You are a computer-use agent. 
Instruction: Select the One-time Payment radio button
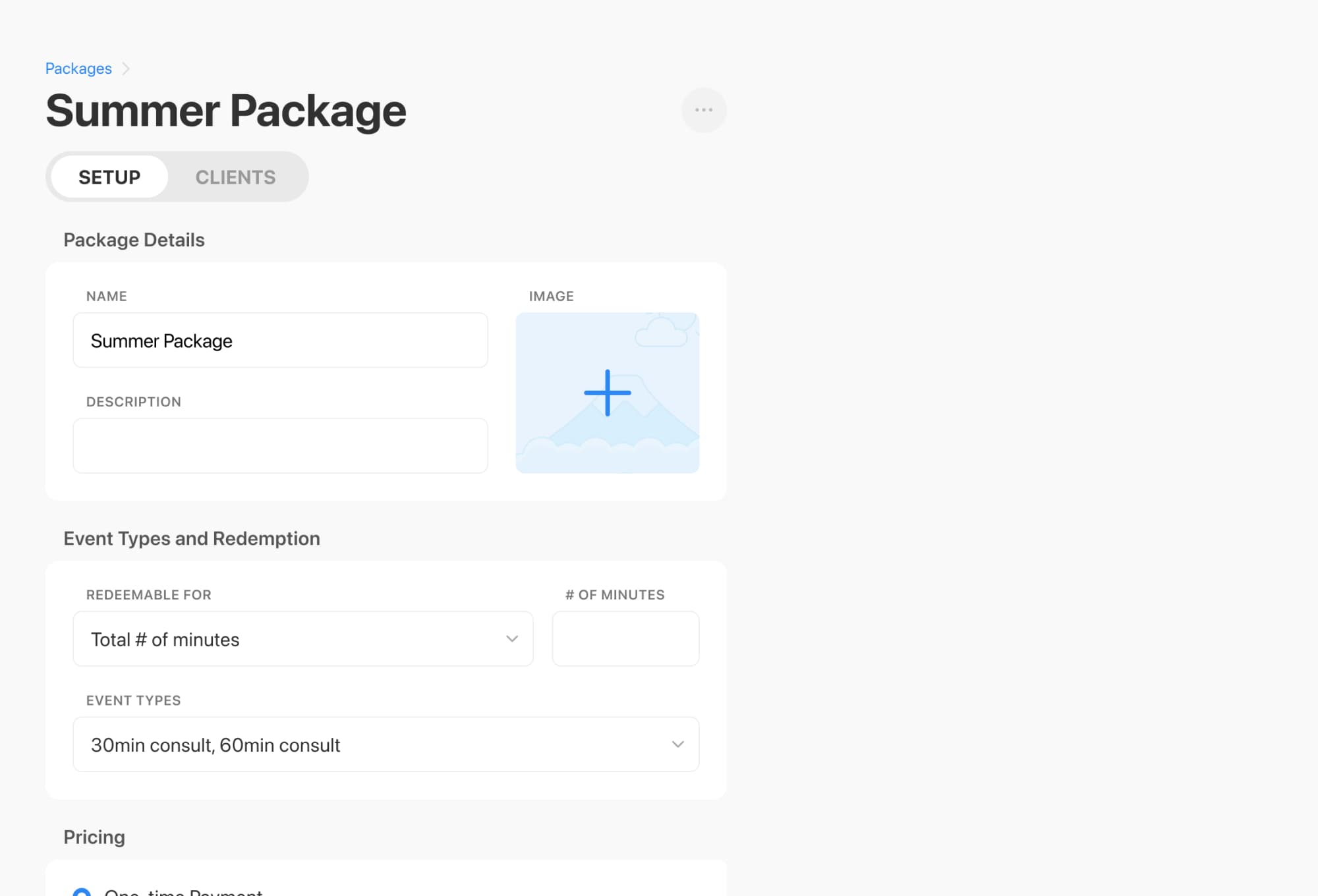click(x=82, y=891)
